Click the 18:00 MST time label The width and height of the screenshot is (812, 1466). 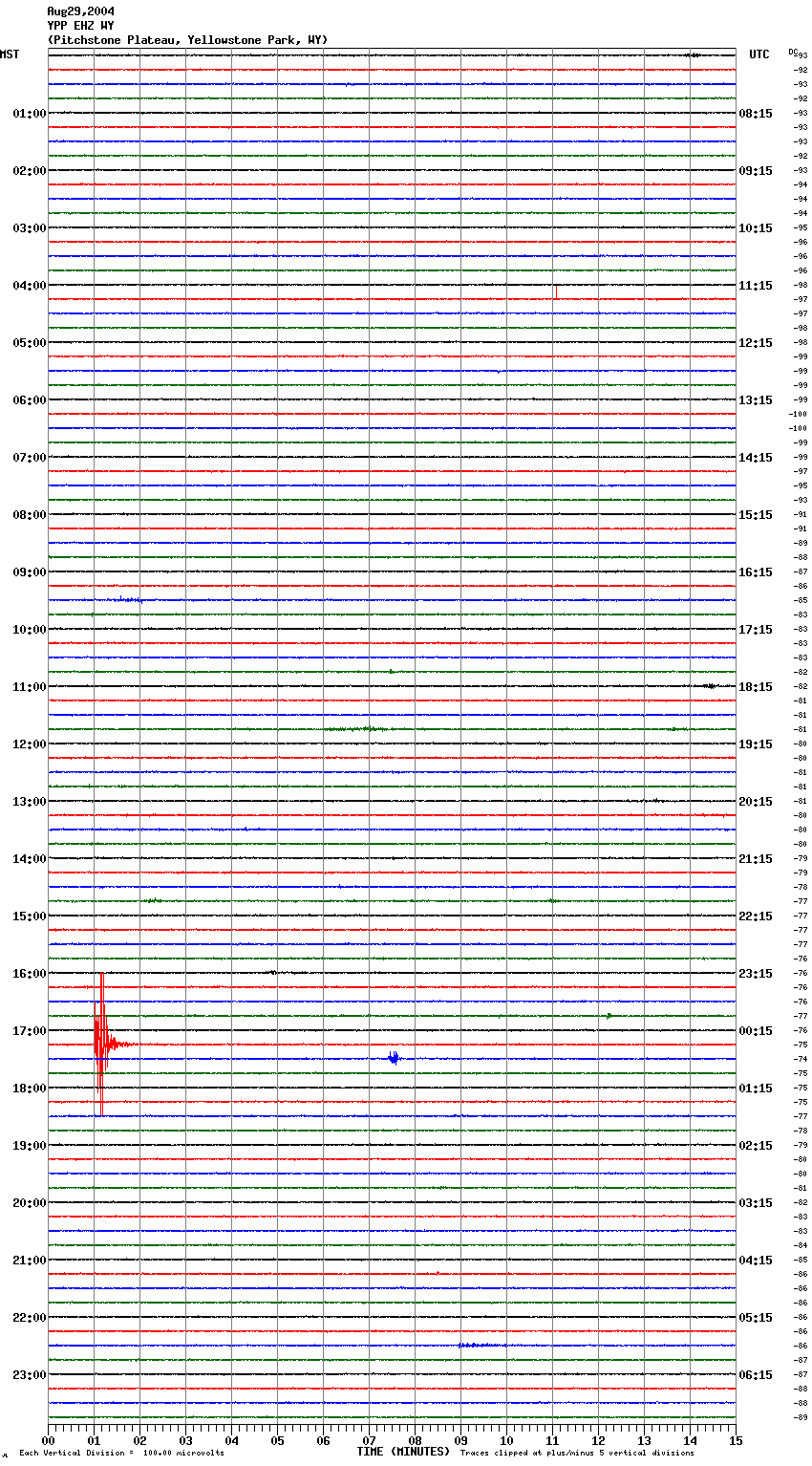tap(30, 1089)
